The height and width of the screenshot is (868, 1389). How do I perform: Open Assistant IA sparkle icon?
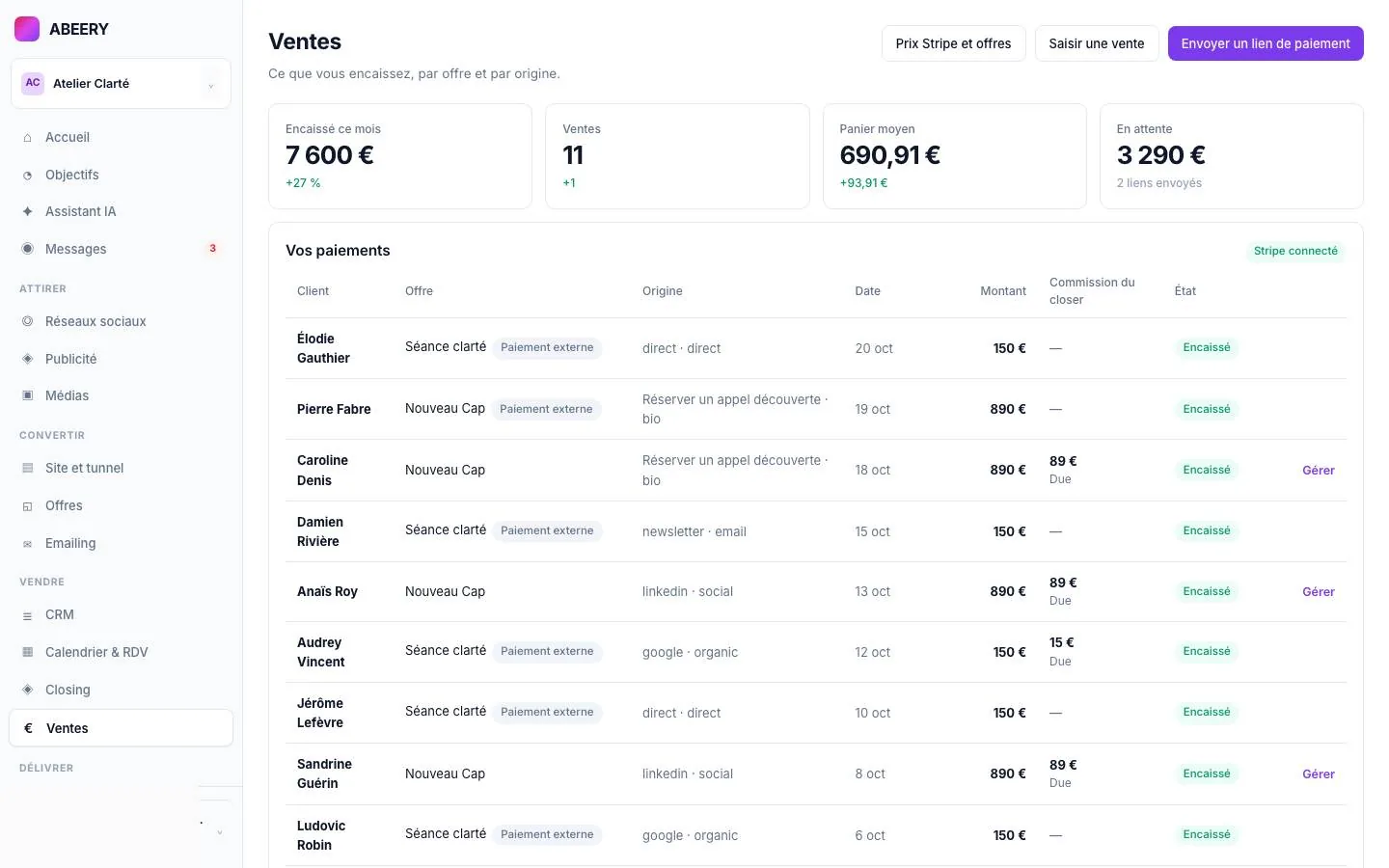(x=27, y=211)
